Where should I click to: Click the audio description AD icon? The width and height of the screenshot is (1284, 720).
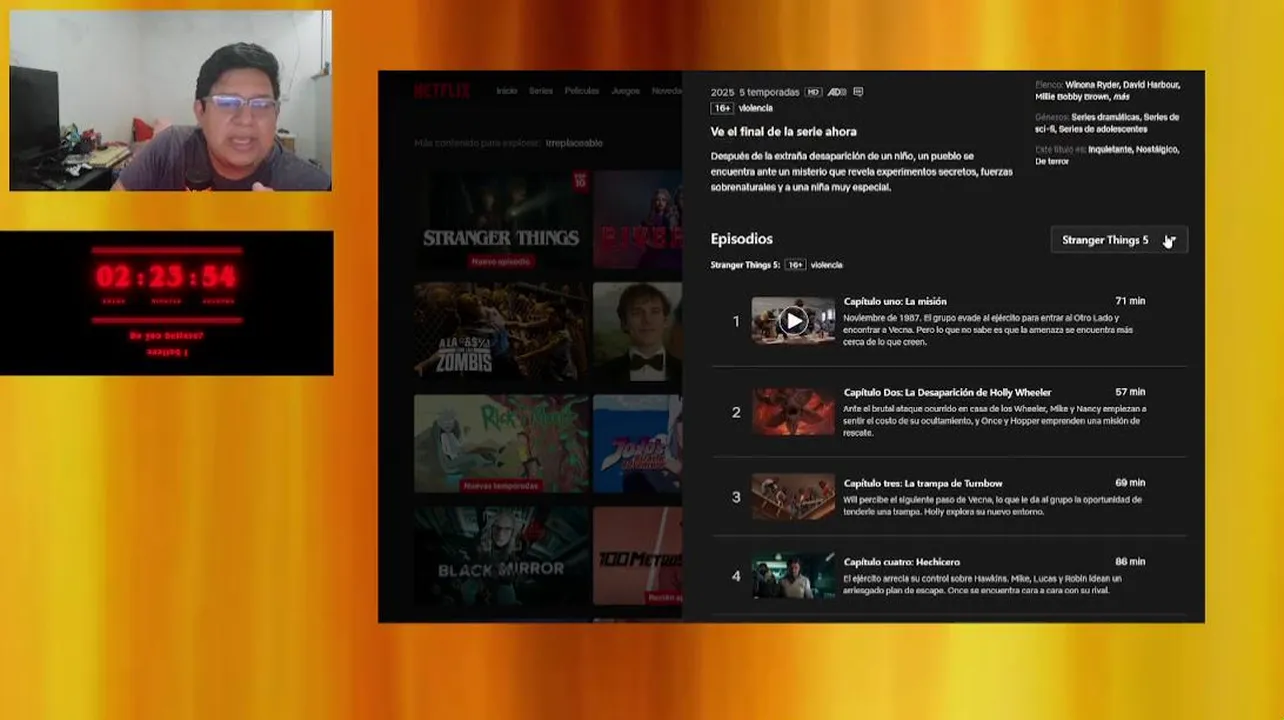click(836, 92)
